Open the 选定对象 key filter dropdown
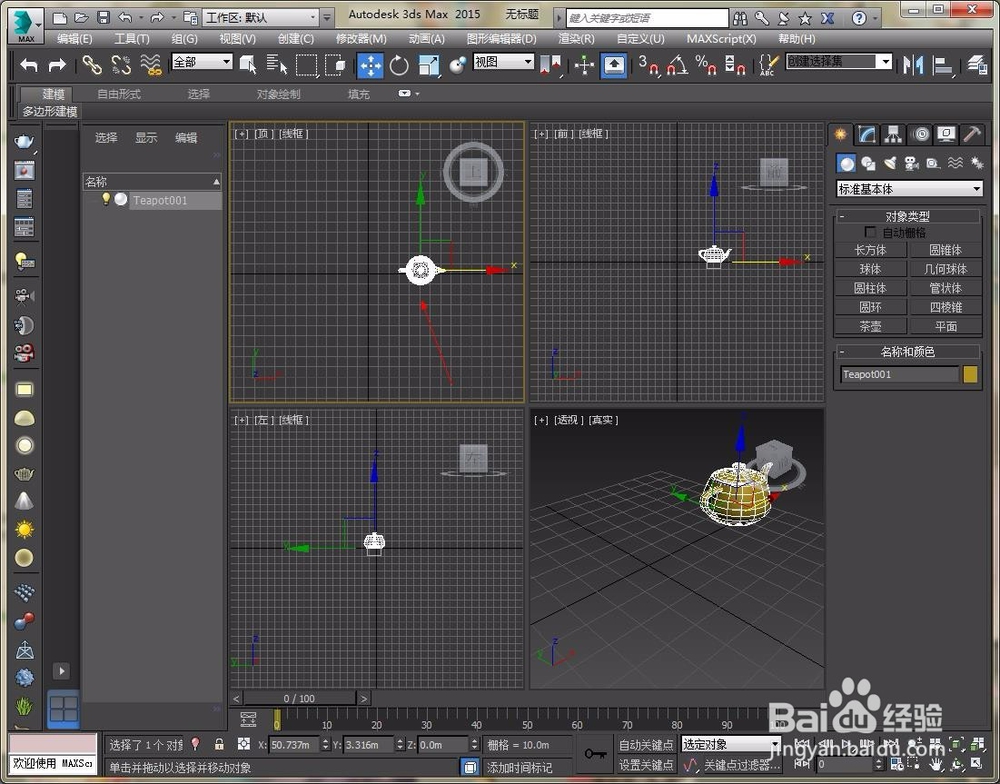1000x784 pixels. click(x=731, y=744)
